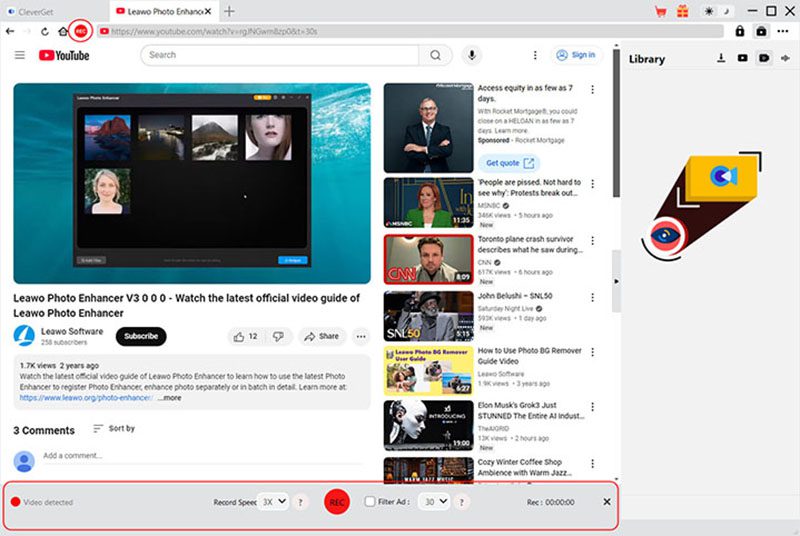Click the gift box icon in title bar
Viewport: 800px width, 536px height.
point(683,11)
